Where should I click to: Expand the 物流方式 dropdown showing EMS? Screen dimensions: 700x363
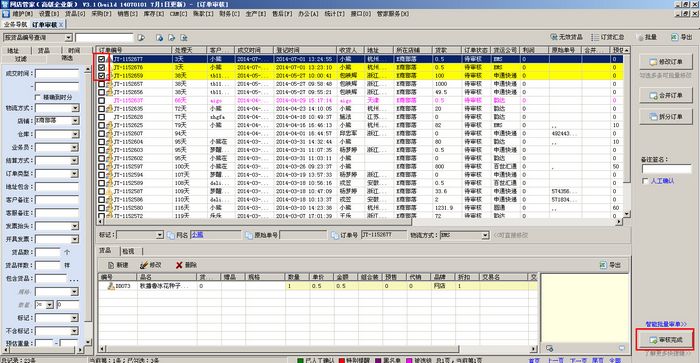(485, 235)
